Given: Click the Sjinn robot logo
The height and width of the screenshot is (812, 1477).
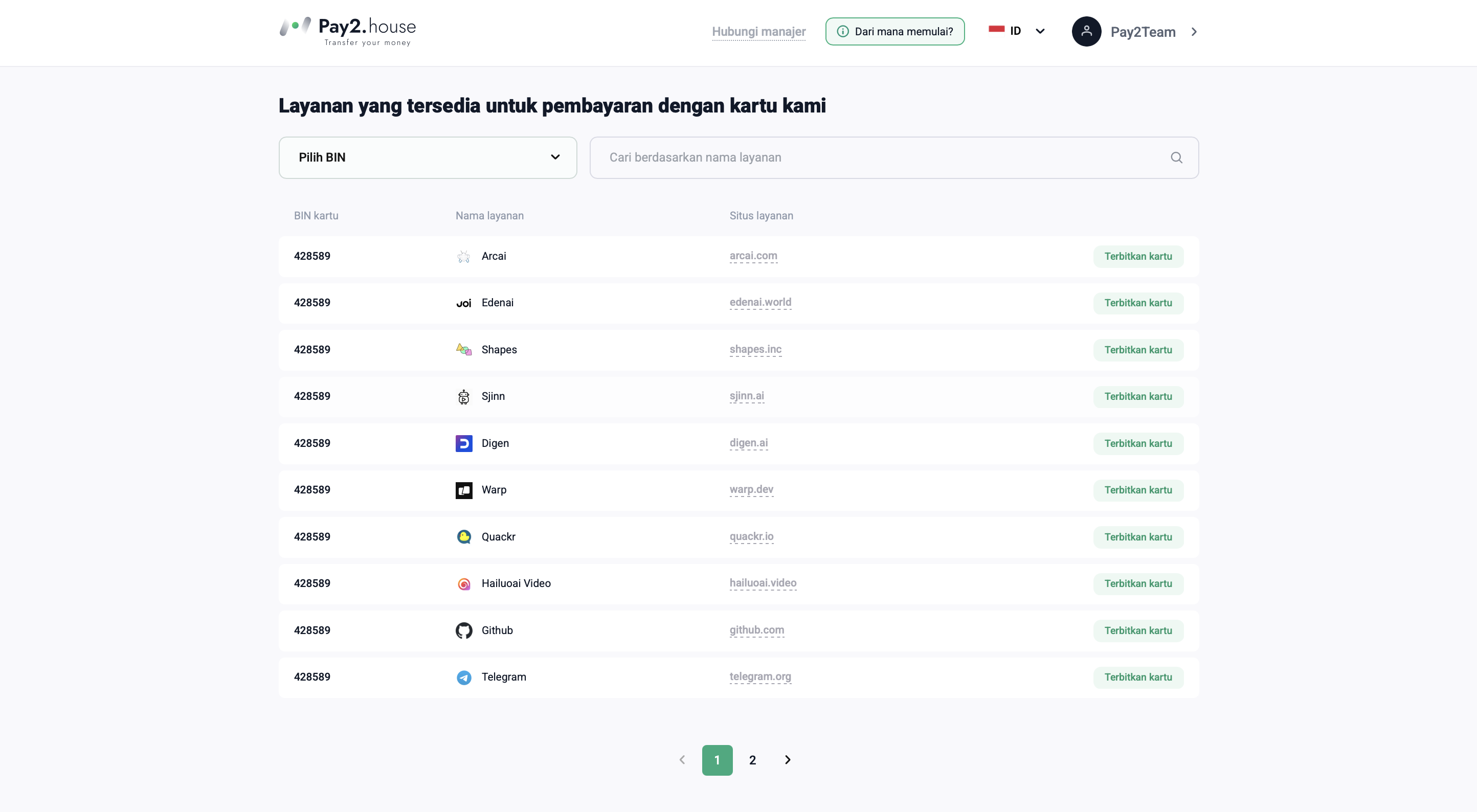Looking at the screenshot, I should pyautogui.click(x=463, y=397).
